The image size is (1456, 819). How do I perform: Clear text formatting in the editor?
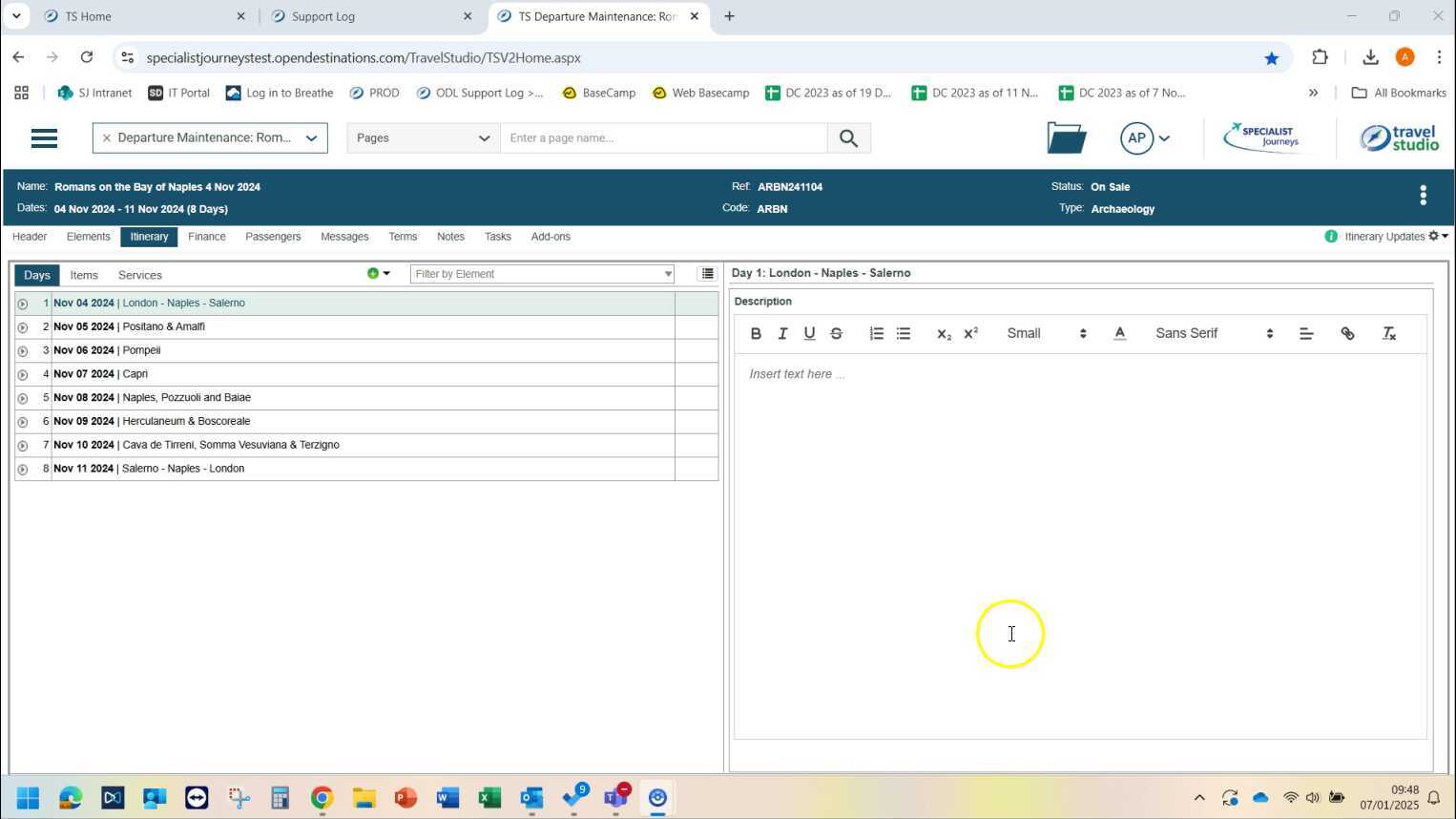[1389, 334]
